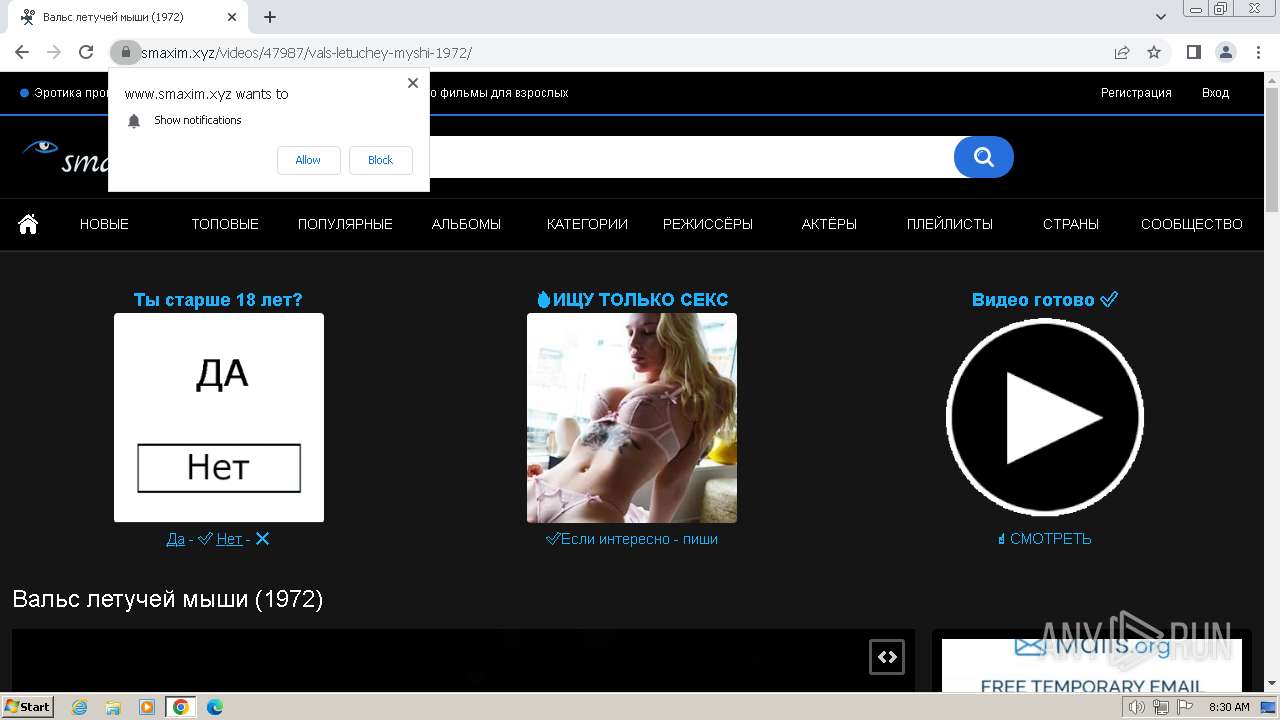Image resolution: width=1280 pixels, height=720 pixels.
Task: Open the КАТЕГОРИИ section
Action: pyautogui.click(x=587, y=224)
